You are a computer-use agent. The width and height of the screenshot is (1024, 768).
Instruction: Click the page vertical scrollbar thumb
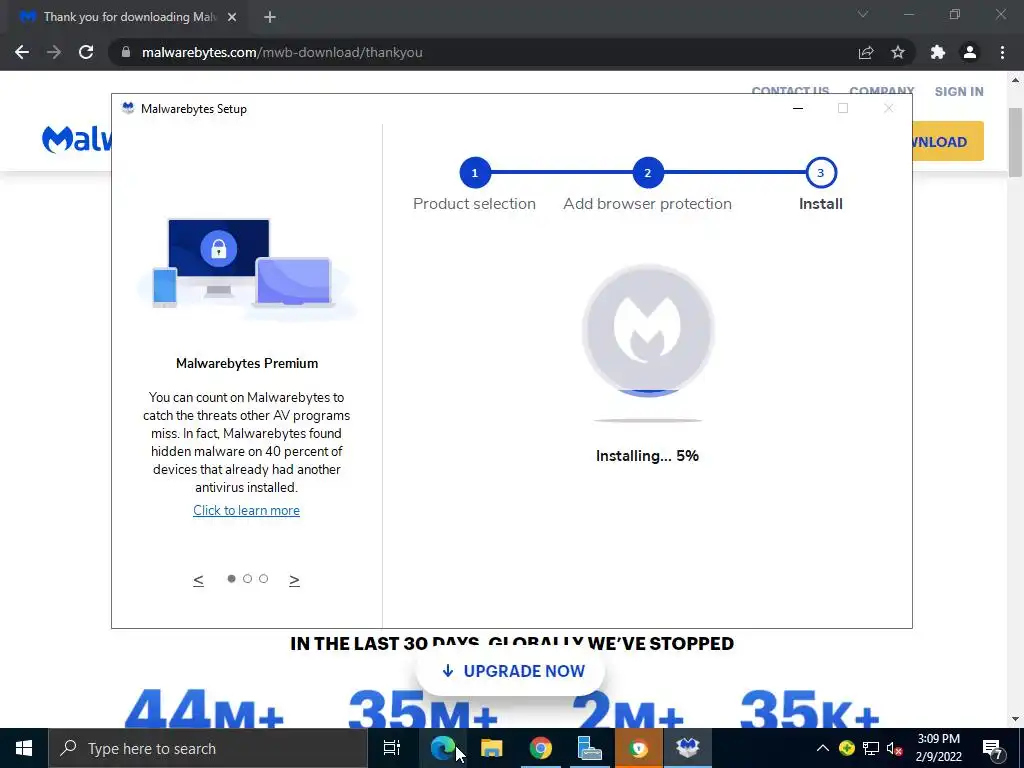tap(1015, 142)
